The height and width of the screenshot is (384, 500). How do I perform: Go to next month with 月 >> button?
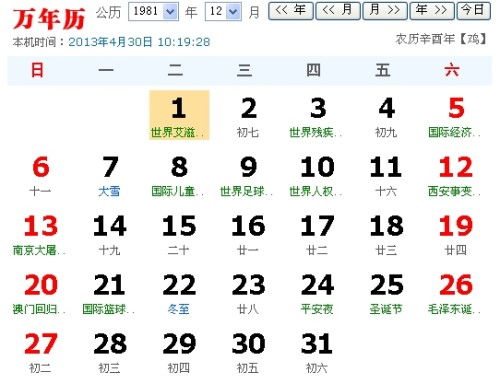(385, 11)
